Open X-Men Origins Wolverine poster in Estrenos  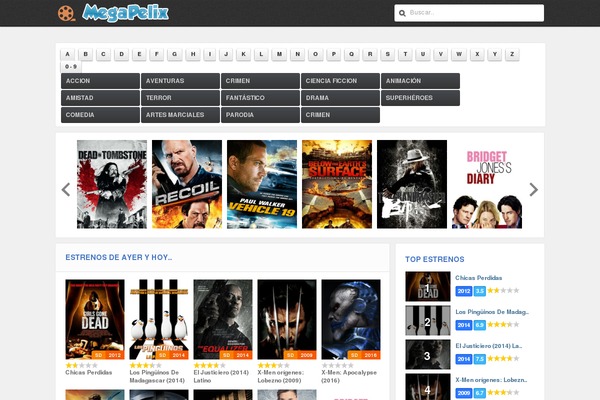[287, 319]
